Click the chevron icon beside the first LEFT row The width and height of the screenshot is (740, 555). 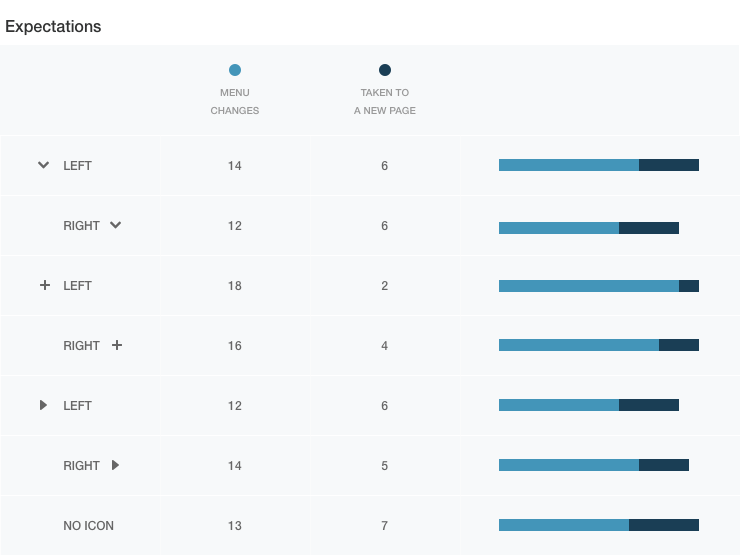click(43, 165)
